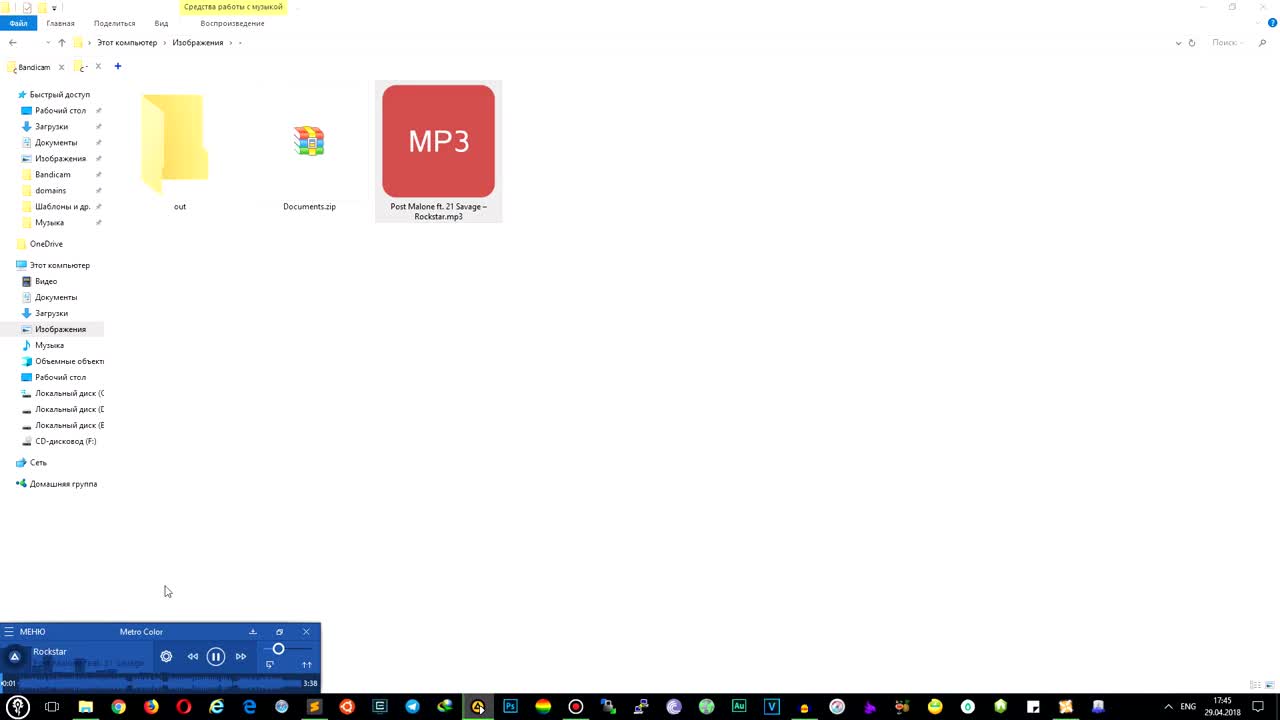
Task: Open the Explorer help question mark icon
Action: tap(1272, 23)
